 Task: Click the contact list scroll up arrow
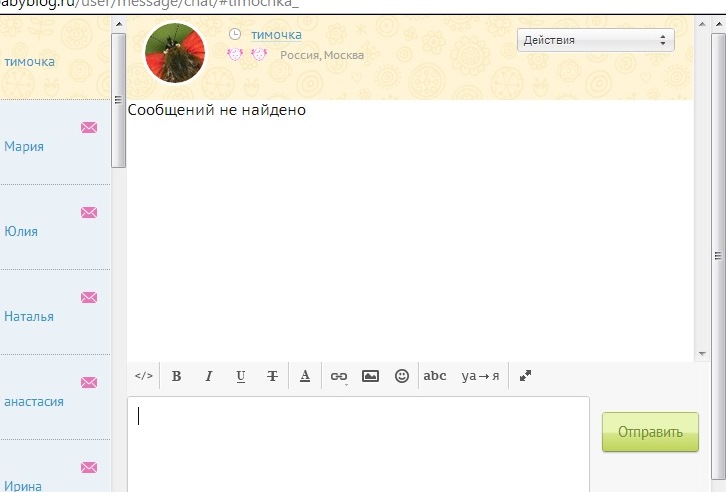tap(119, 24)
